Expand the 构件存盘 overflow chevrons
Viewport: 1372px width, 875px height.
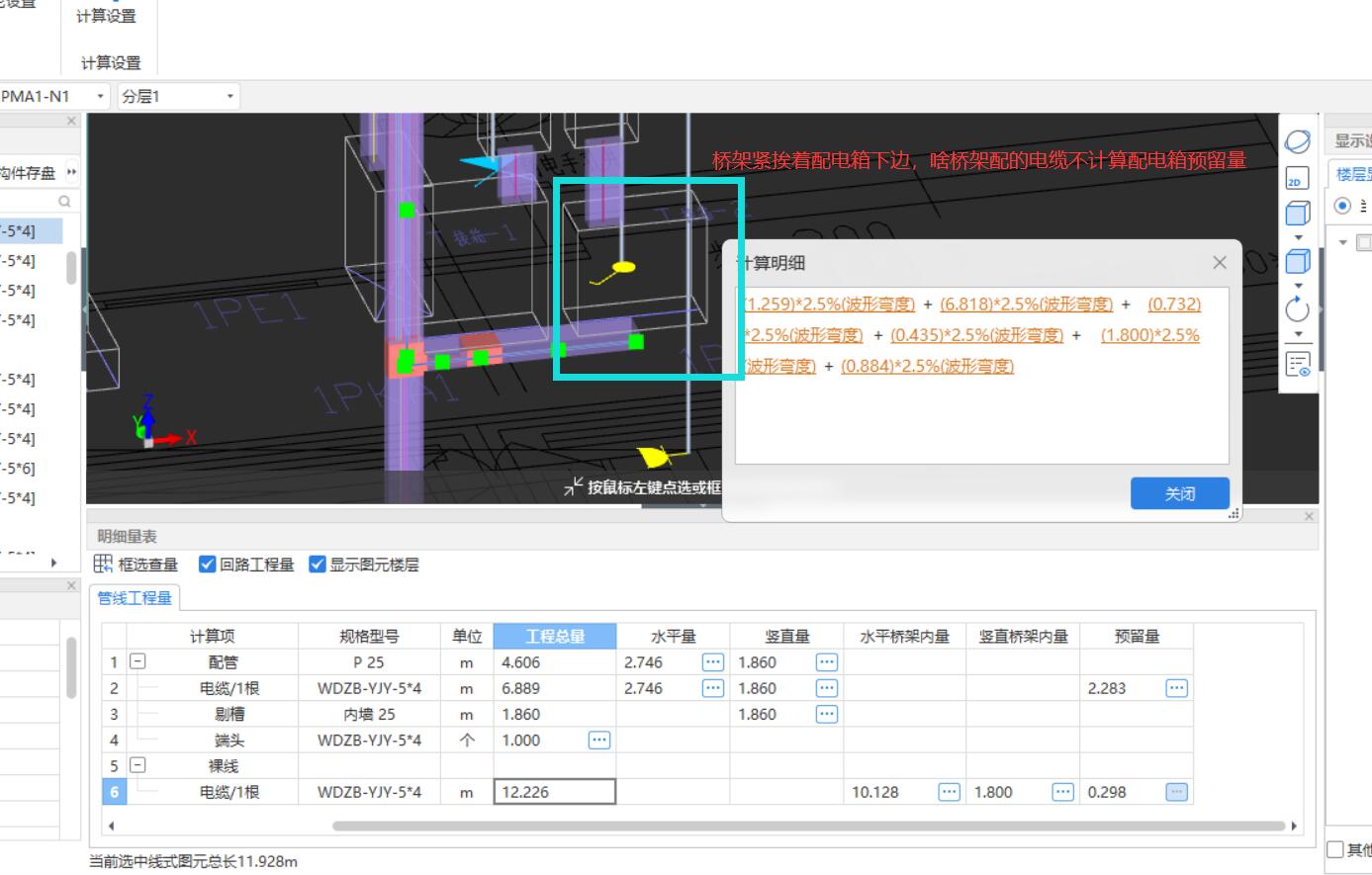71,172
